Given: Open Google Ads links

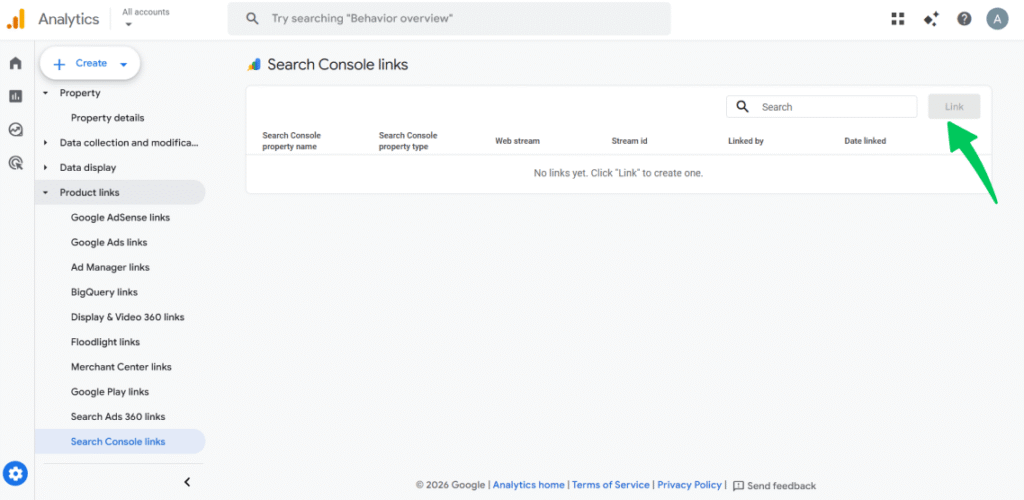Looking at the screenshot, I should click(x=109, y=242).
